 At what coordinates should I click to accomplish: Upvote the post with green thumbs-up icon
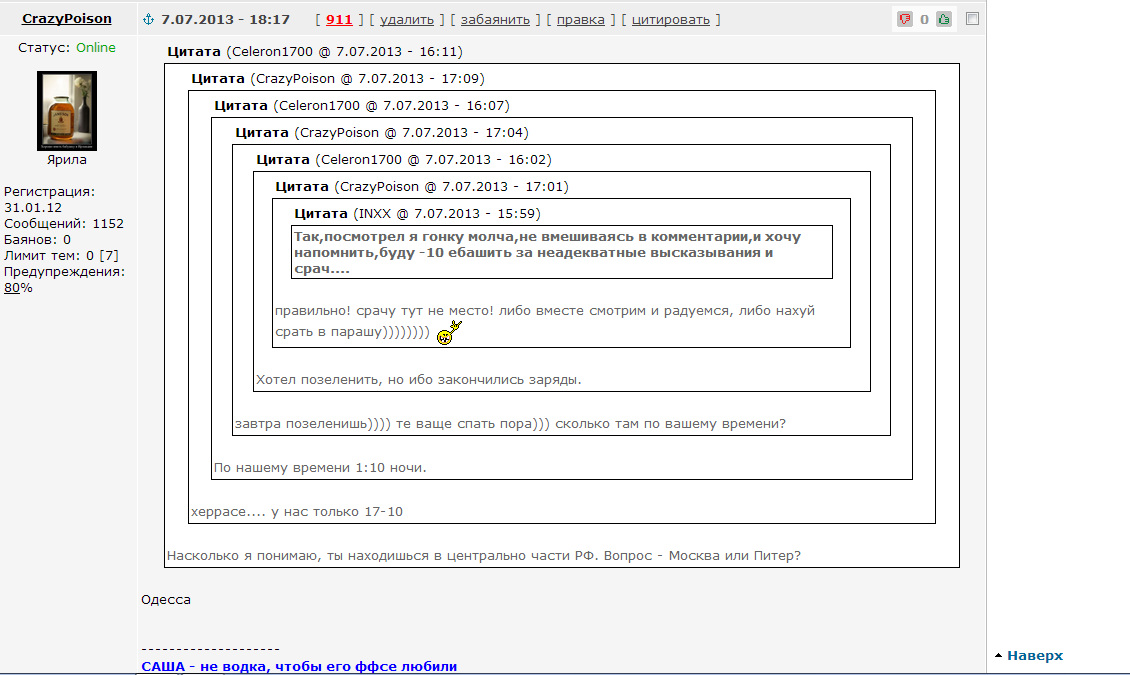[x=944, y=19]
